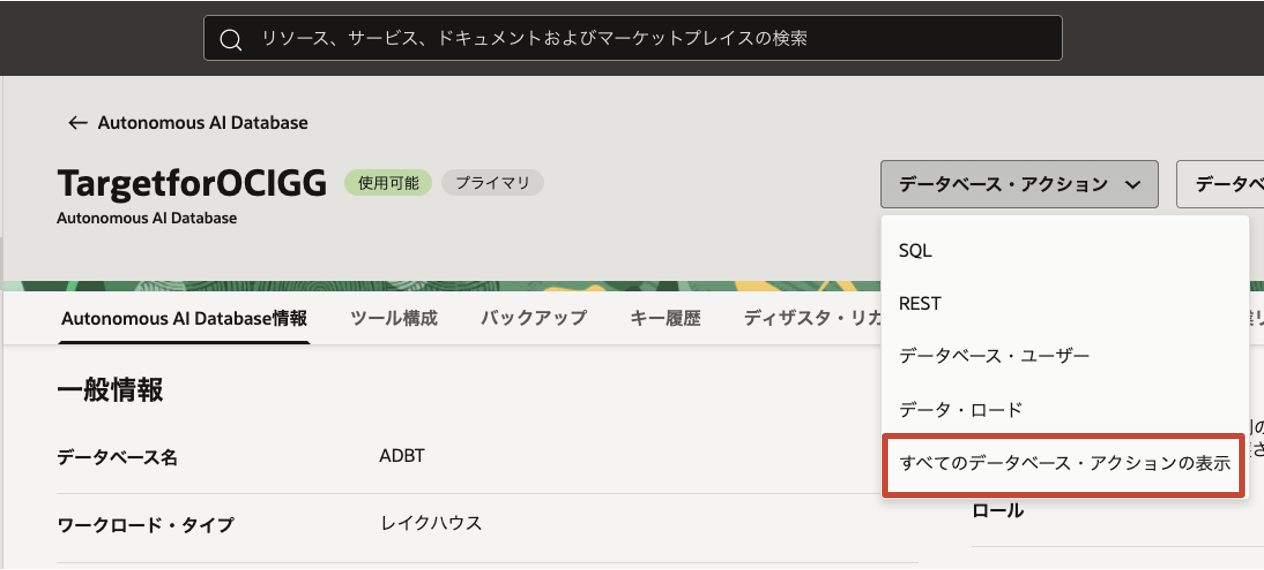The image size is (1264, 570).
Task: Open データベース・ユーザー from the menu
Action: click(994, 356)
